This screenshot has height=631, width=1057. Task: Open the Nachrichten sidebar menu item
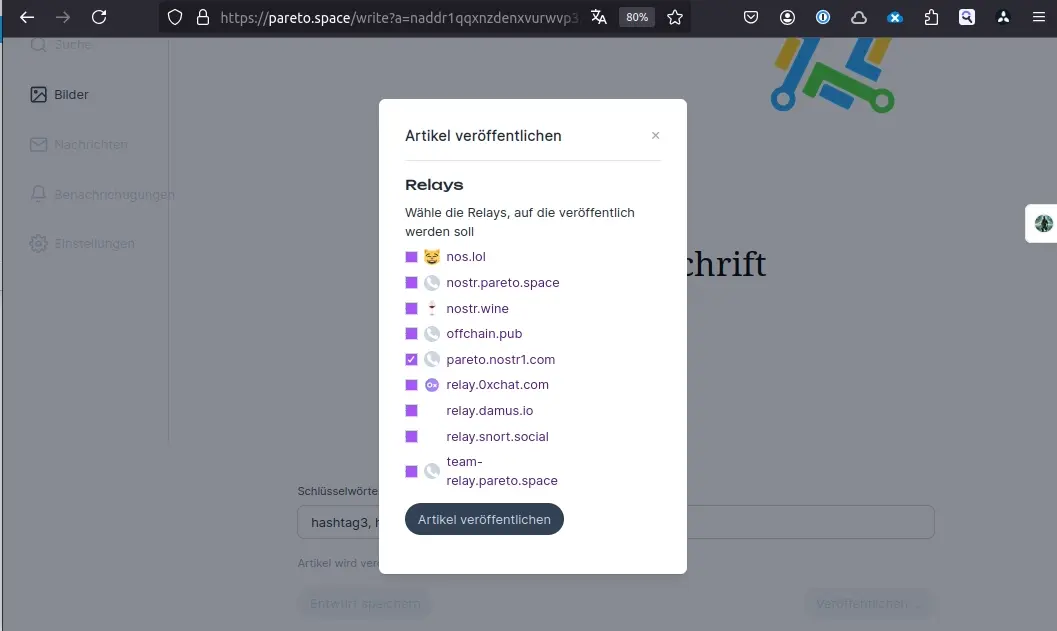pyautogui.click(x=79, y=144)
